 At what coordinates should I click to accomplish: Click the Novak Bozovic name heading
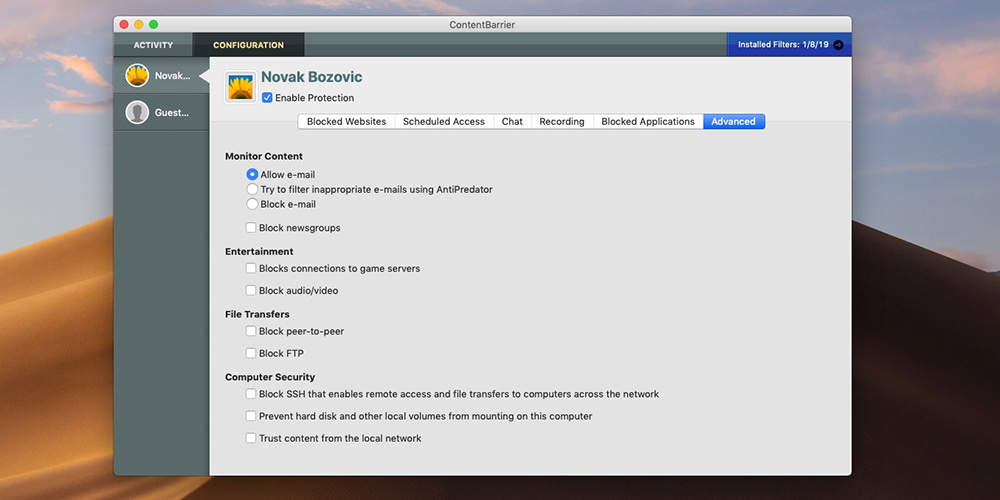(312, 77)
